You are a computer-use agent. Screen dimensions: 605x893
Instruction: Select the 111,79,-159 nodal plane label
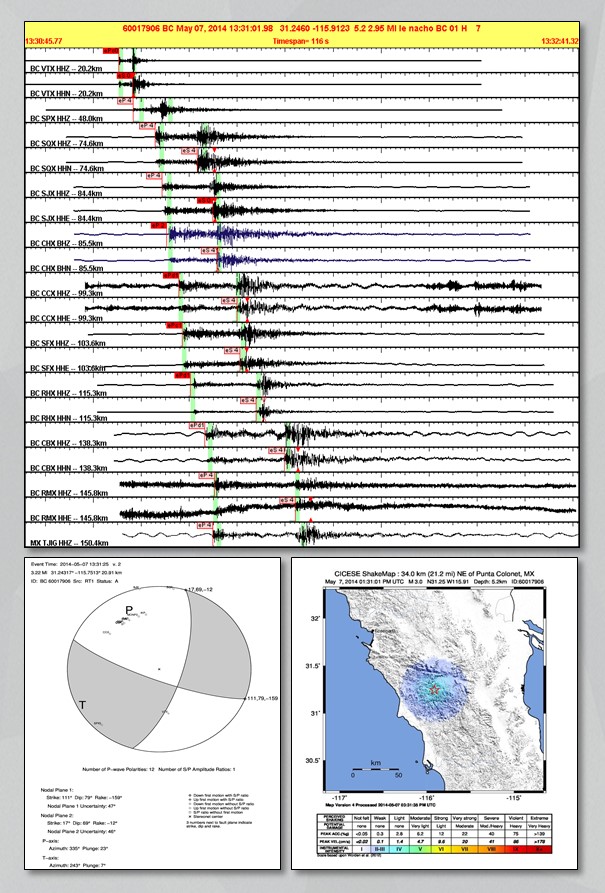point(263,698)
